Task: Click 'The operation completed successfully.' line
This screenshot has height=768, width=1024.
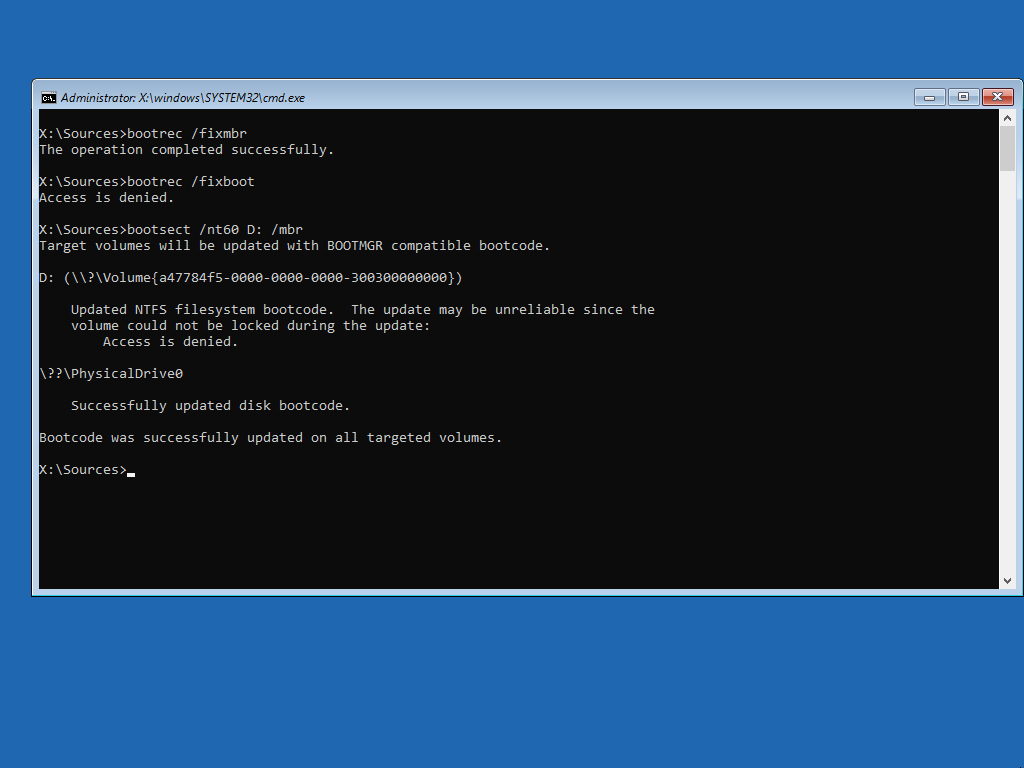Action: tap(187, 150)
